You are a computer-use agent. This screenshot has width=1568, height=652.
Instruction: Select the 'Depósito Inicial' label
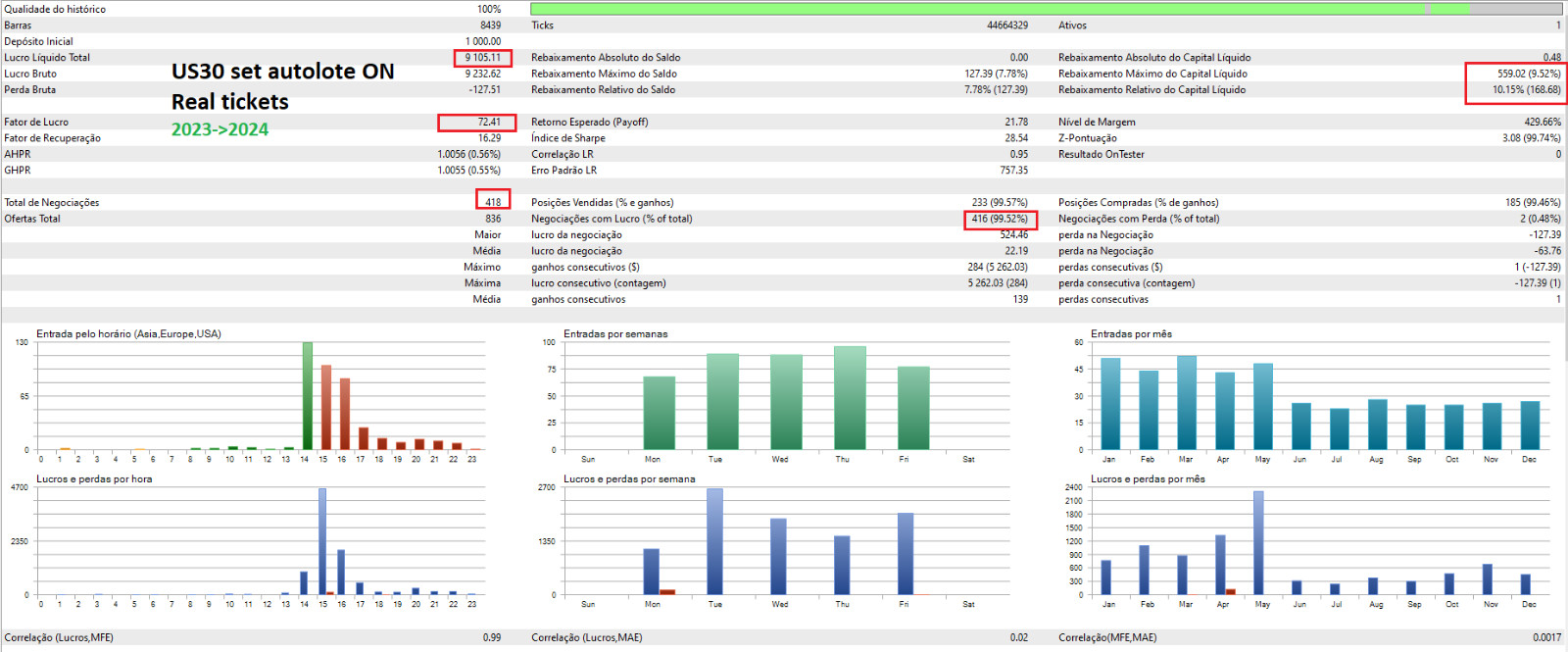(38, 41)
